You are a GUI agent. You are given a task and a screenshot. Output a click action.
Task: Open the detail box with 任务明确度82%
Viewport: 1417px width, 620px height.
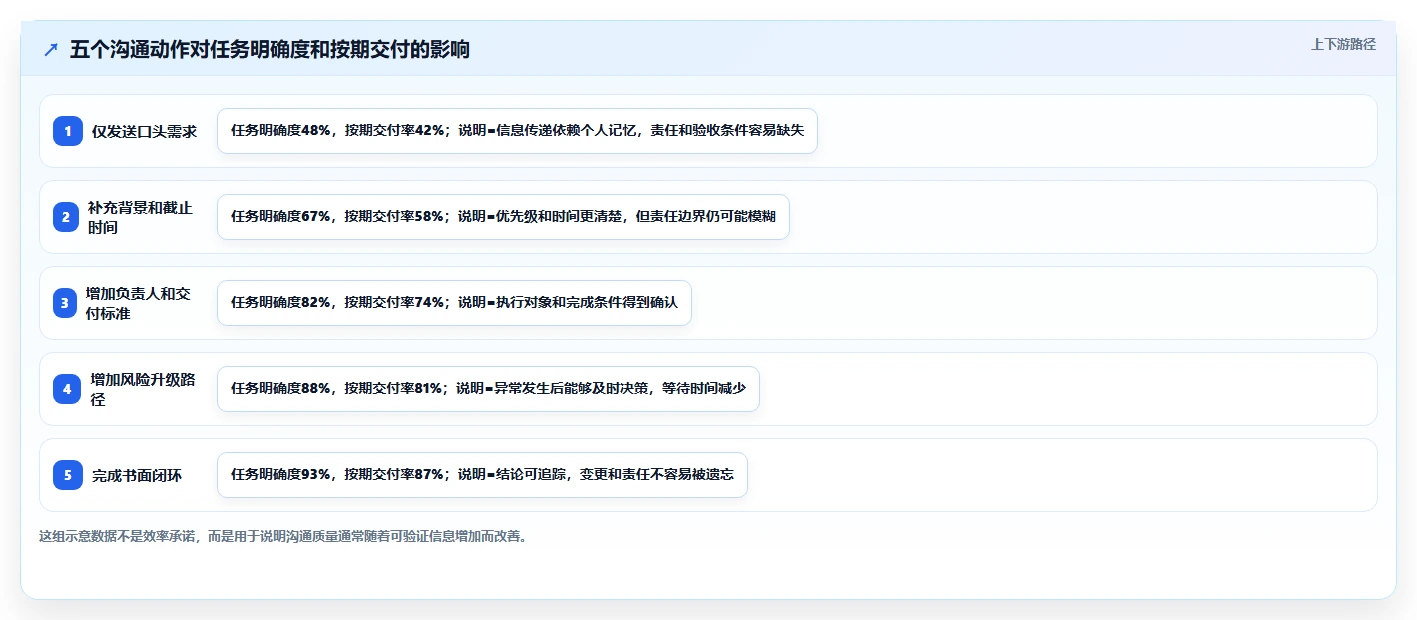click(x=454, y=303)
